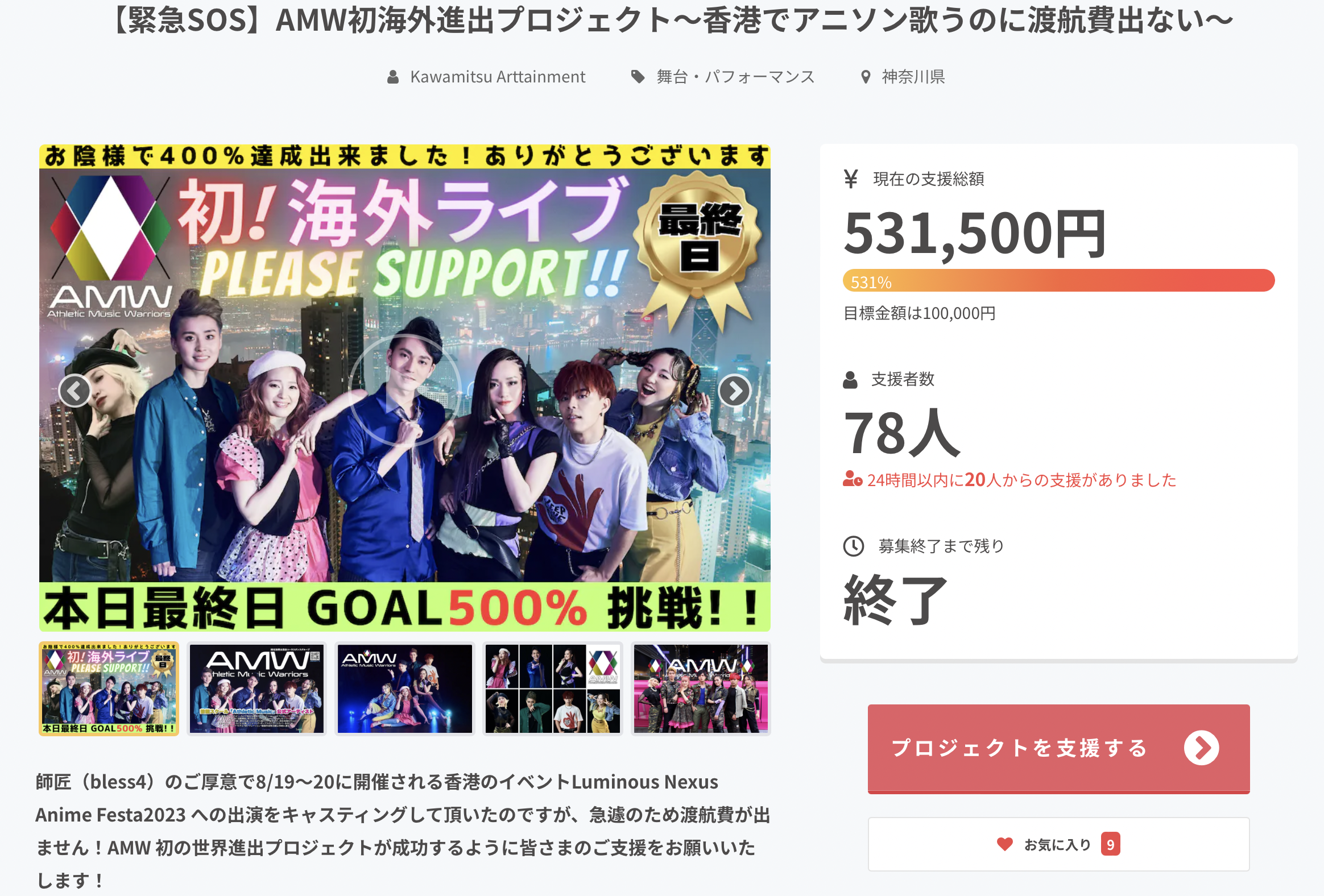Click the white arrow circle on support button
Image resolution: width=1324 pixels, height=896 pixels.
[x=1201, y=748]
